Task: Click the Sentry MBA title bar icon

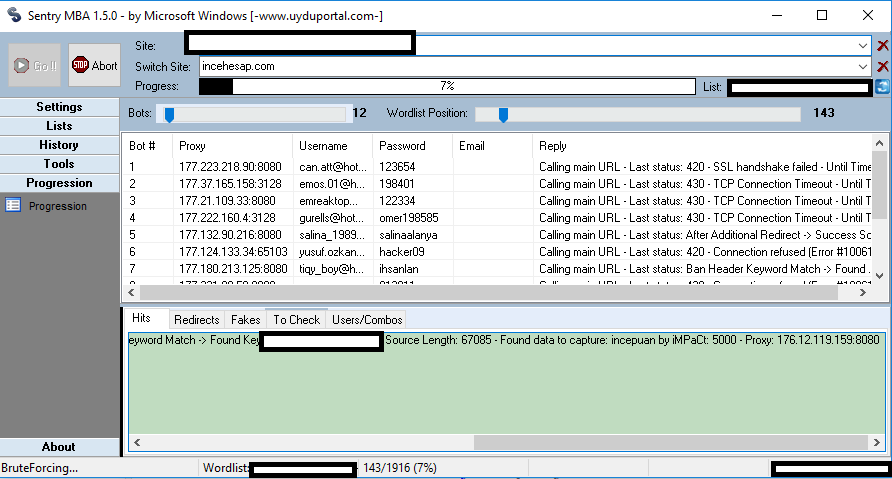Action: tap(14, 15)
